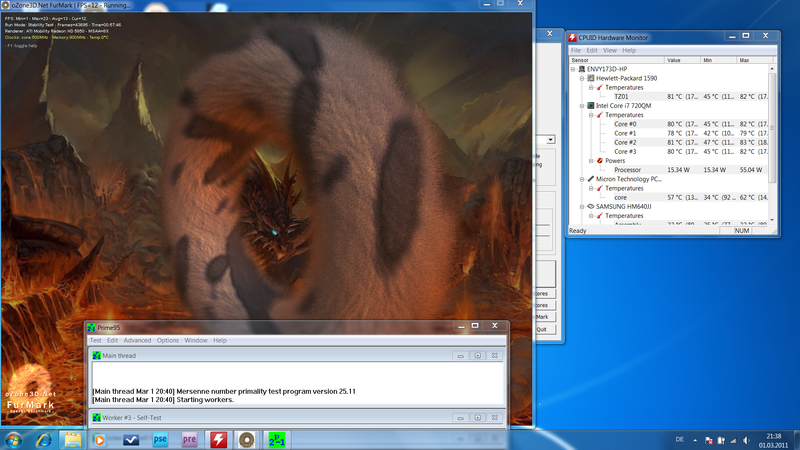Open Prime95 Test menu
Image resolution: width=800 pixels, height=450 pixels.
[x=95, y=340]
